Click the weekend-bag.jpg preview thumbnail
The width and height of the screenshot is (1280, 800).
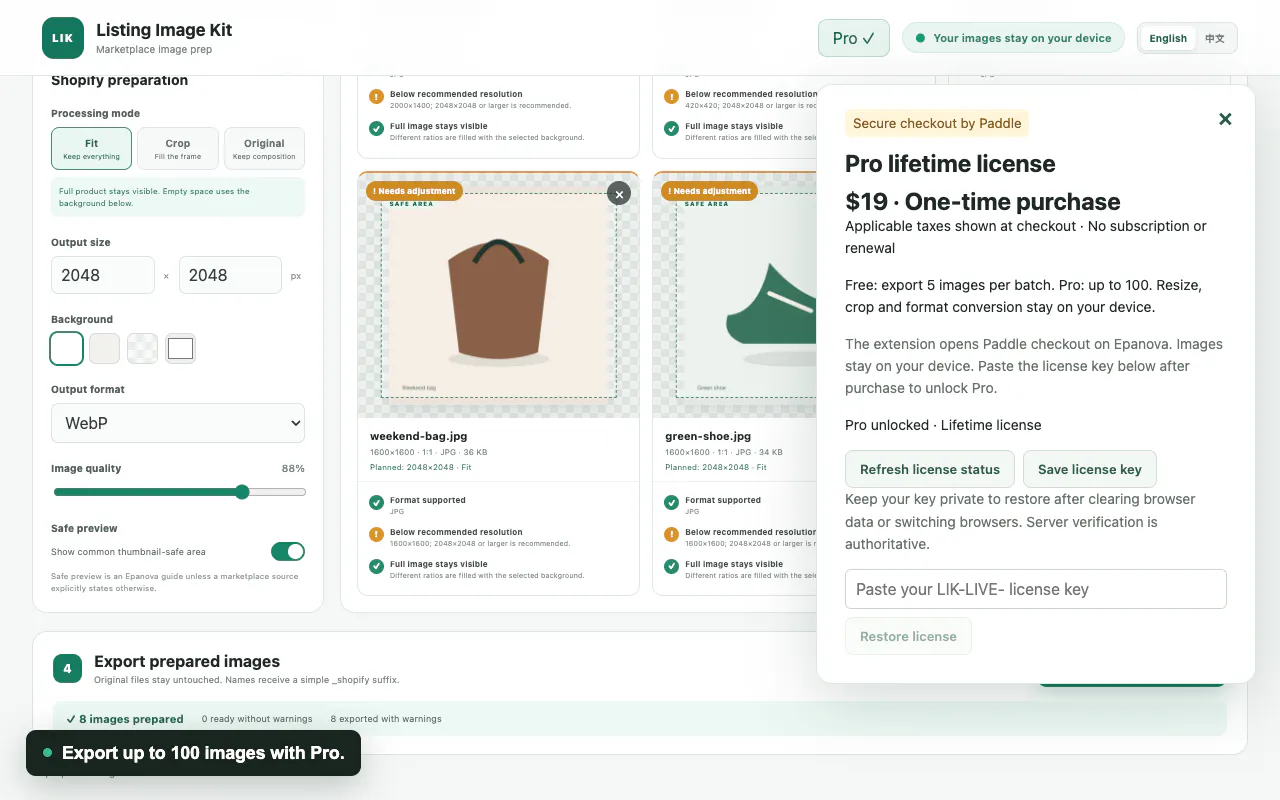tap(498, 295)
